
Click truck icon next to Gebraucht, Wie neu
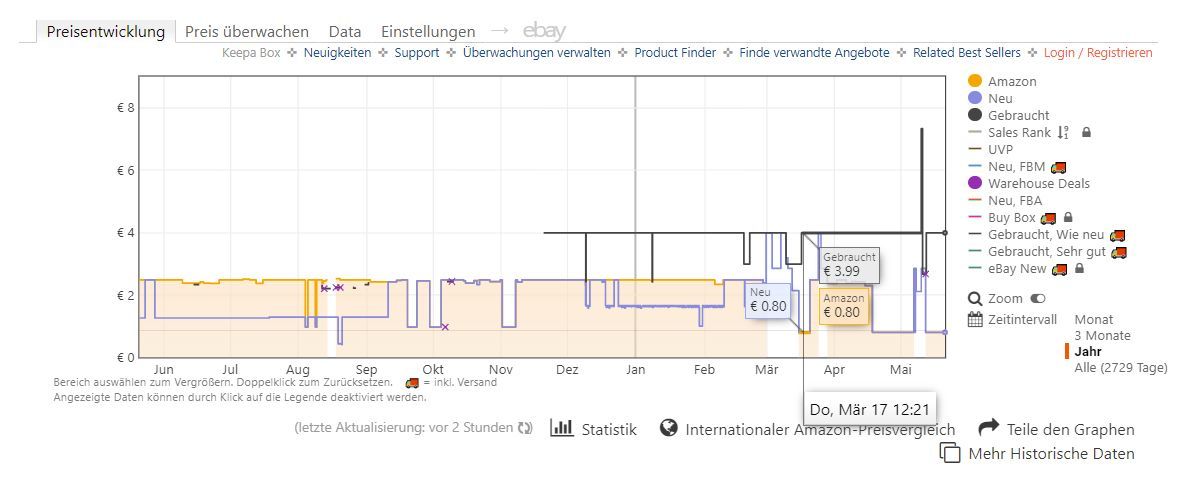click(x=1118, y=235)
